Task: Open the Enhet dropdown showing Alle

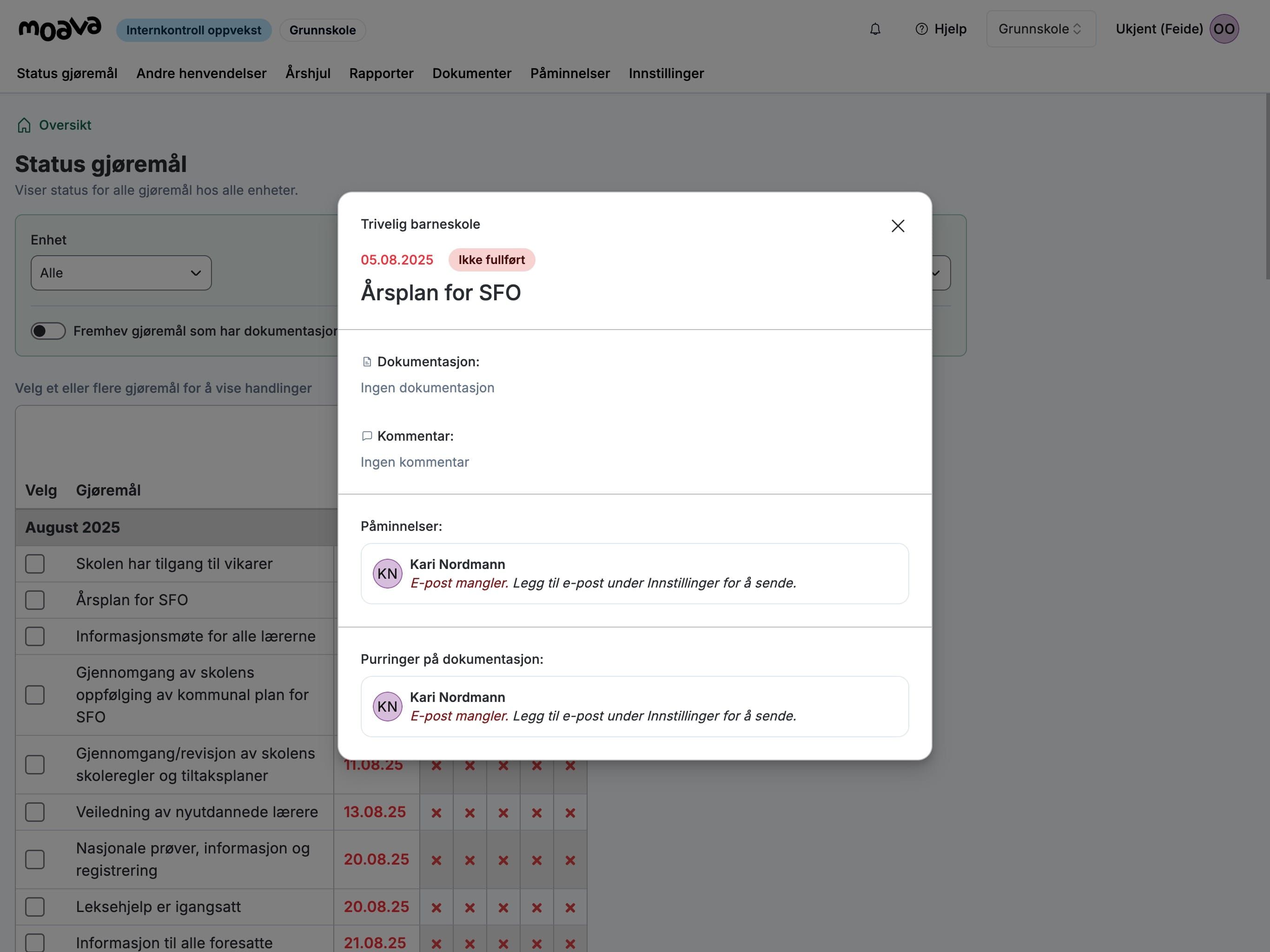Action: pyautogui.click(x=120, y=273)
